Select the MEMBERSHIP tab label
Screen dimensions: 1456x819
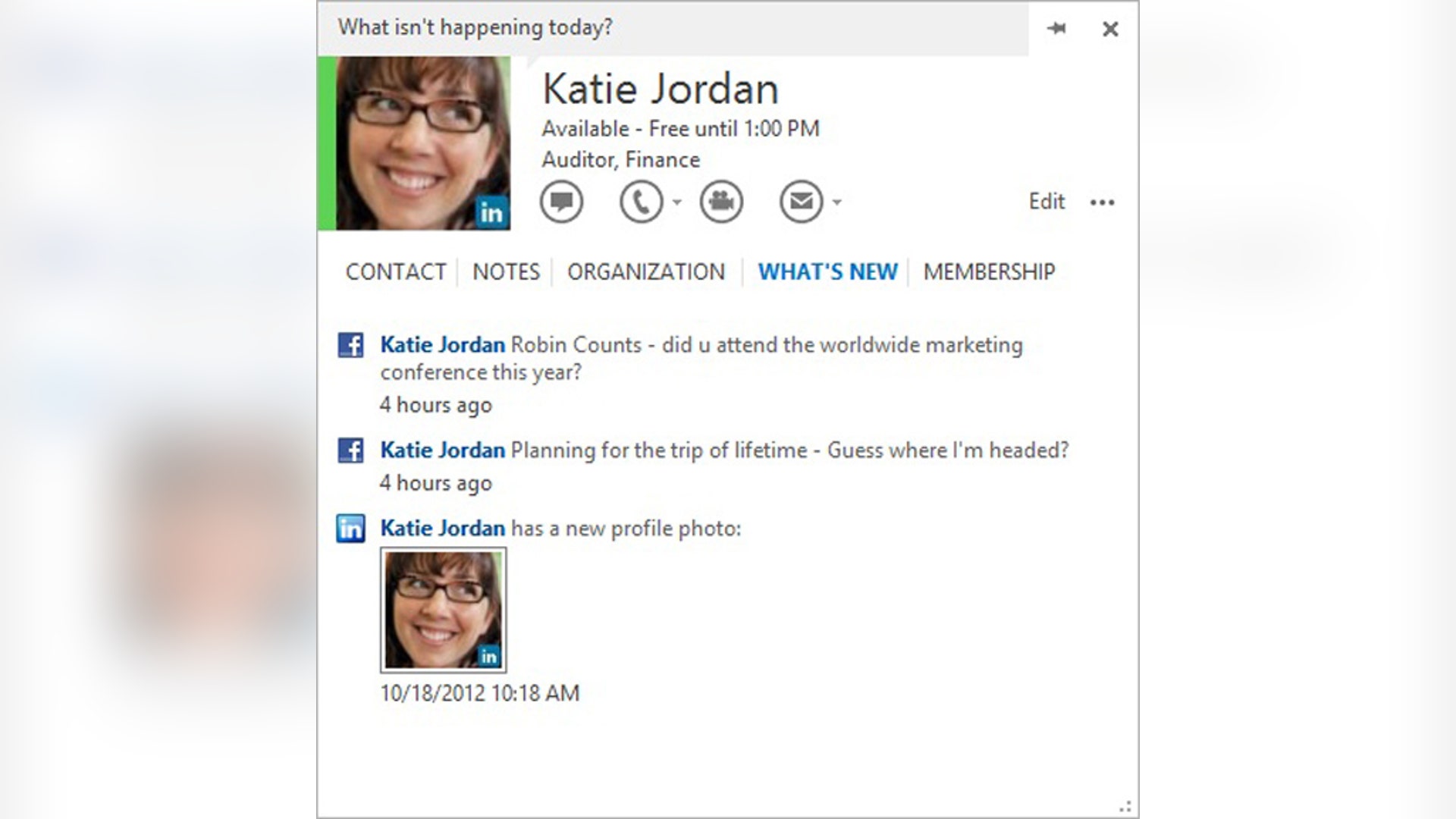tap(988, 271)
